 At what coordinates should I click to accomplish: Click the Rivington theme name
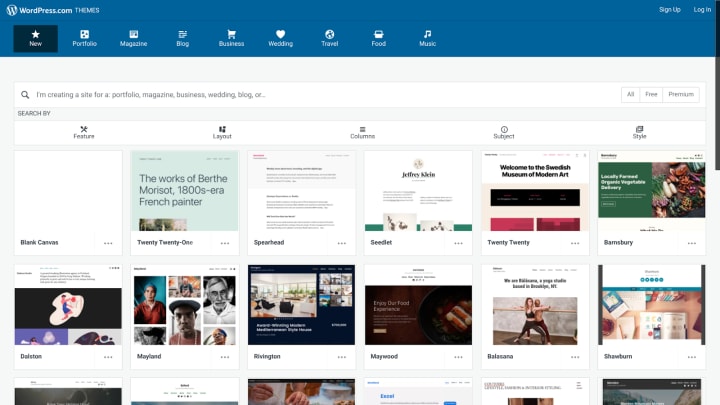pyautogui.click(x=267, y=356)
